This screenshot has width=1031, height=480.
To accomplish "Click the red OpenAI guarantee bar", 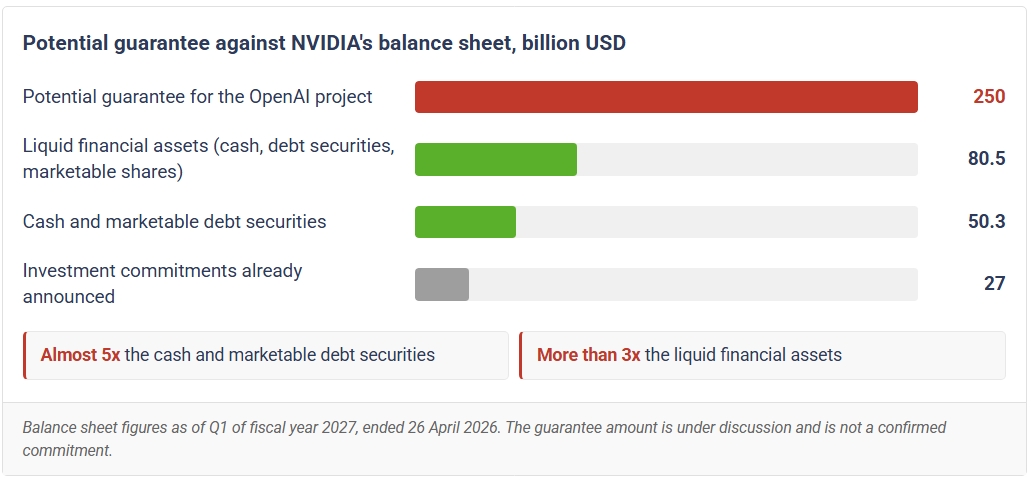I will coord(666,97).
